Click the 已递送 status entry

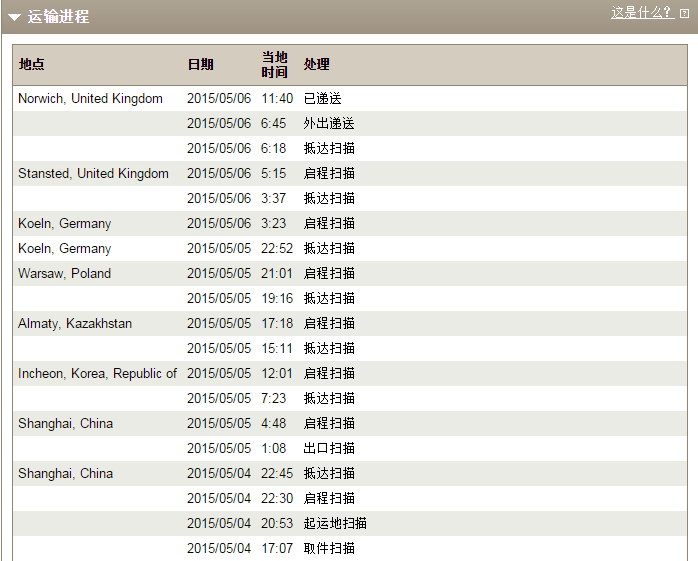click(322, 99)
